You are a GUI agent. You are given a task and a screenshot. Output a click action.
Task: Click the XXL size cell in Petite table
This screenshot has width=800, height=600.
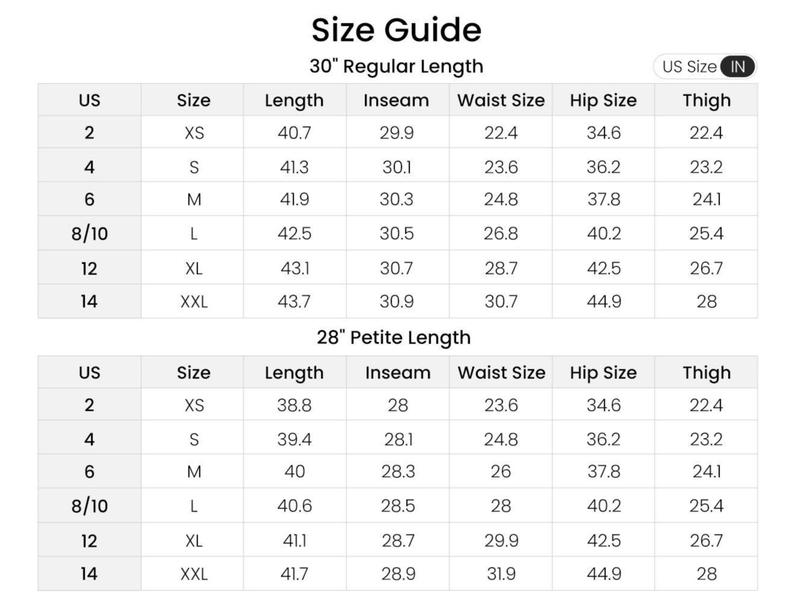[x=194, y=574]
